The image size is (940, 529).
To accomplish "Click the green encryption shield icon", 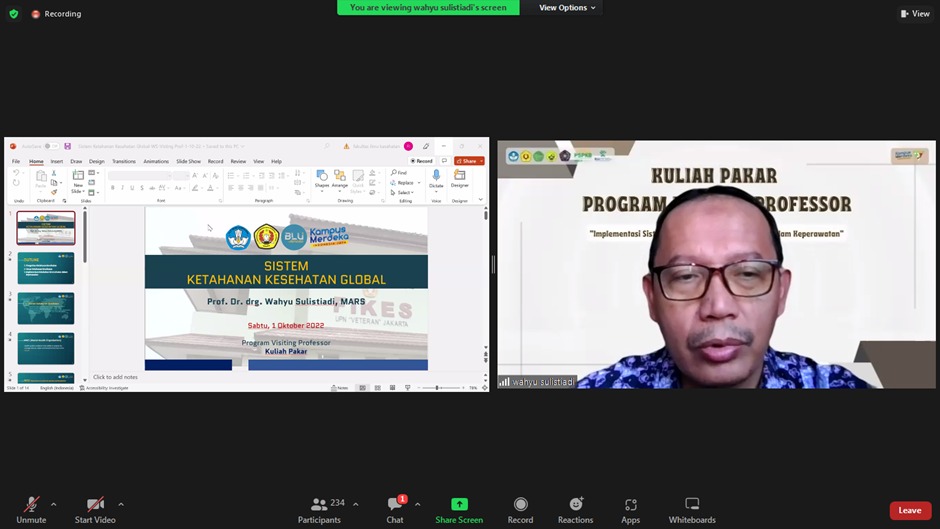I will click(x=14, y=14).
